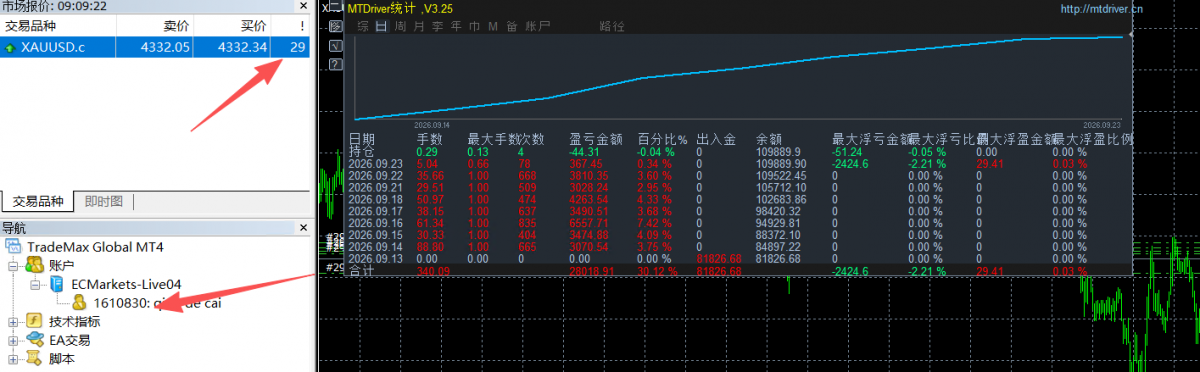Click the 买价 column header
1200x372 pixels.
pos(254,26)
